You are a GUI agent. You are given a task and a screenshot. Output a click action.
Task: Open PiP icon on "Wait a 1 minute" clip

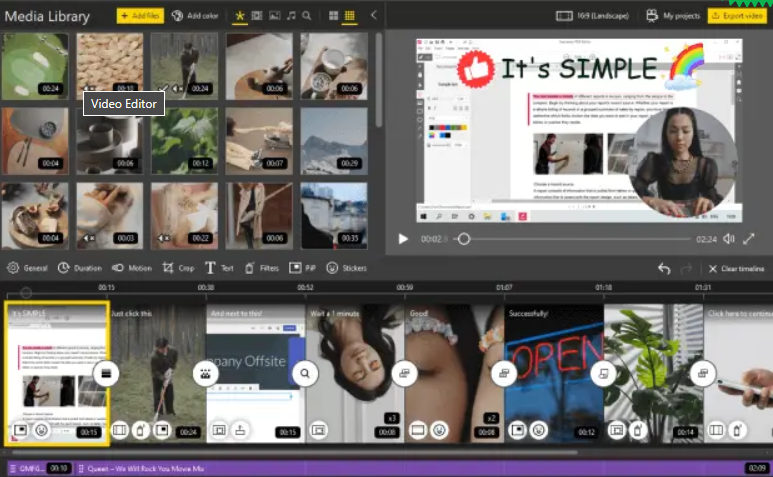(x=319, y=430)
